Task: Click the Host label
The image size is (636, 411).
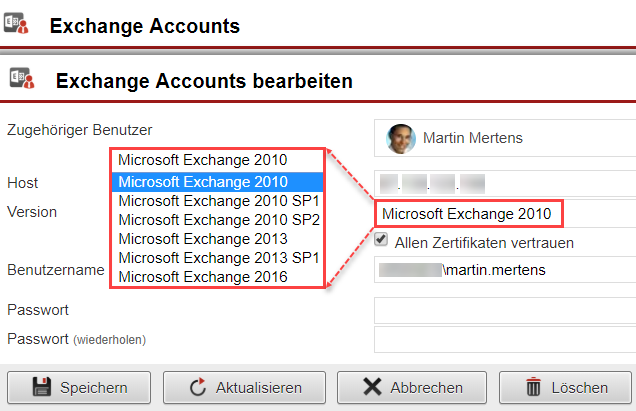Action: pyautogui.click(x=22, y=183)
